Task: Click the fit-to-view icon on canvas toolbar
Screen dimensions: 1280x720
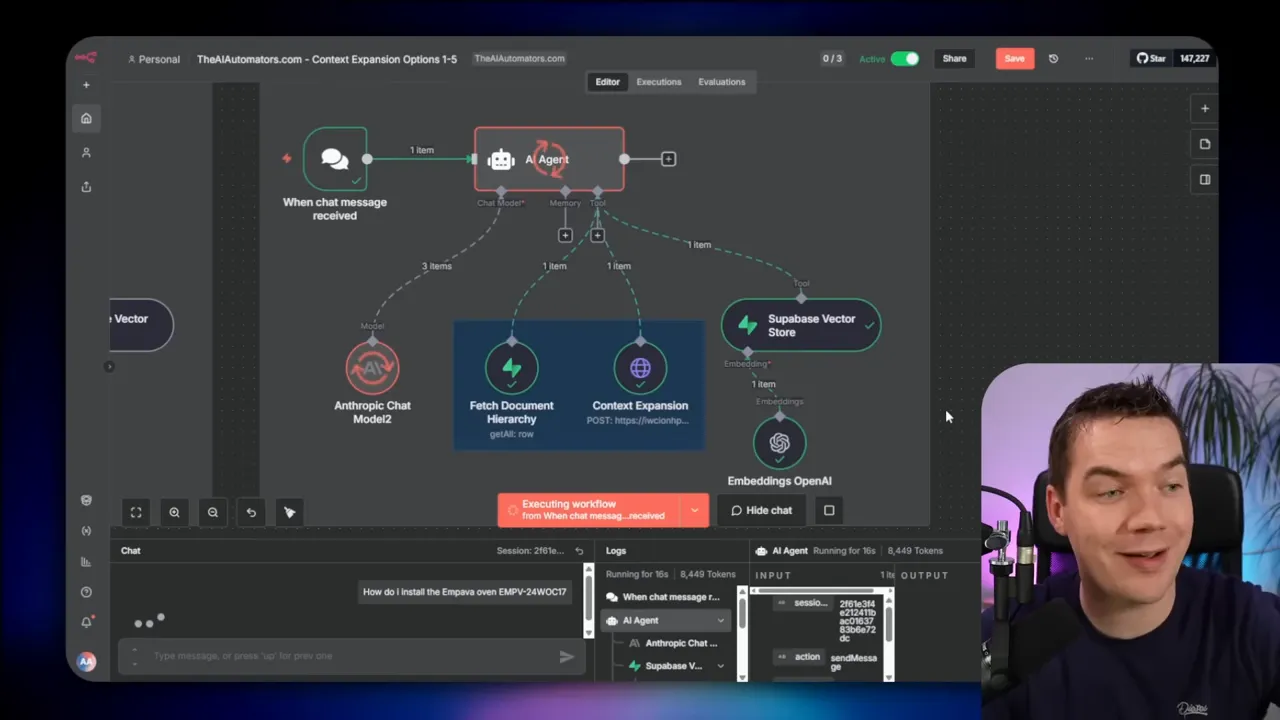Action: [x=136, y=512]
